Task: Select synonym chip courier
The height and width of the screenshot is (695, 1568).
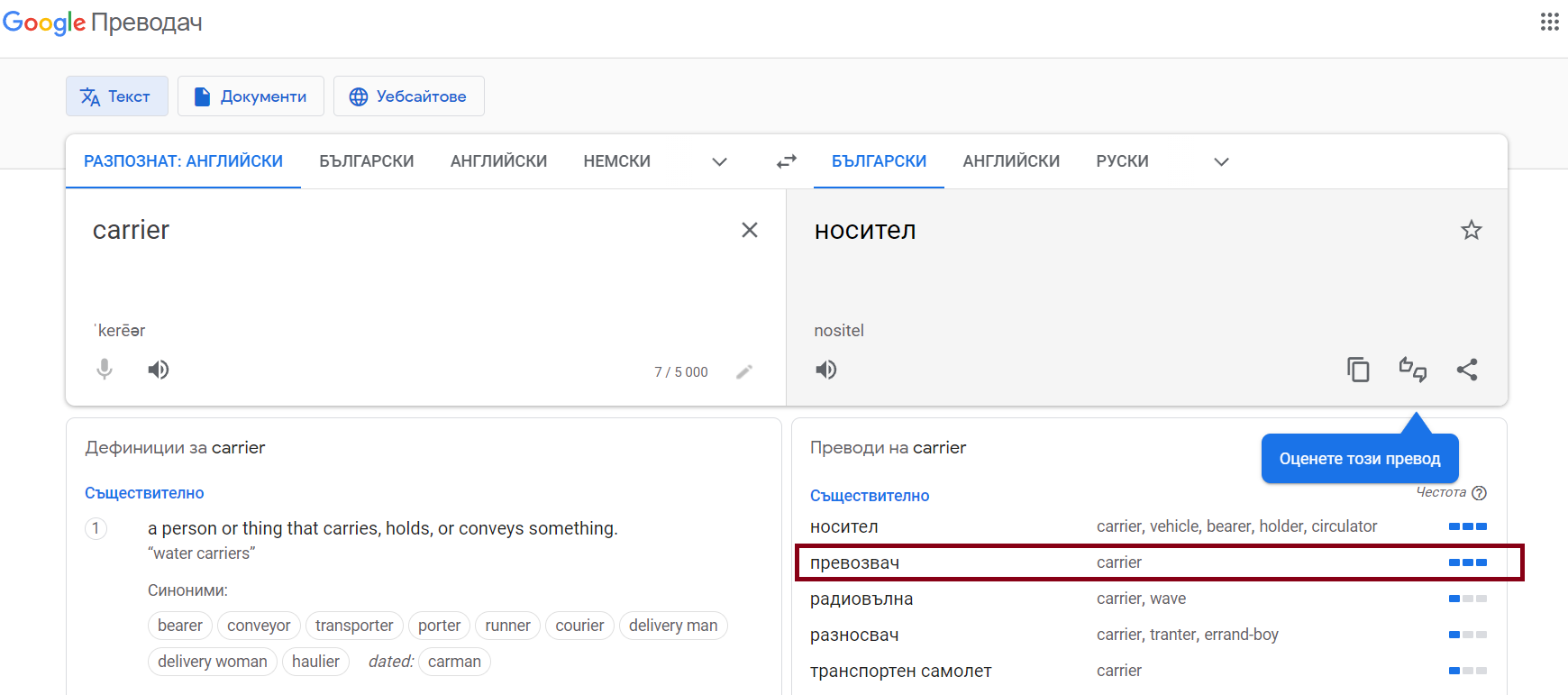Action: point(579,626)
